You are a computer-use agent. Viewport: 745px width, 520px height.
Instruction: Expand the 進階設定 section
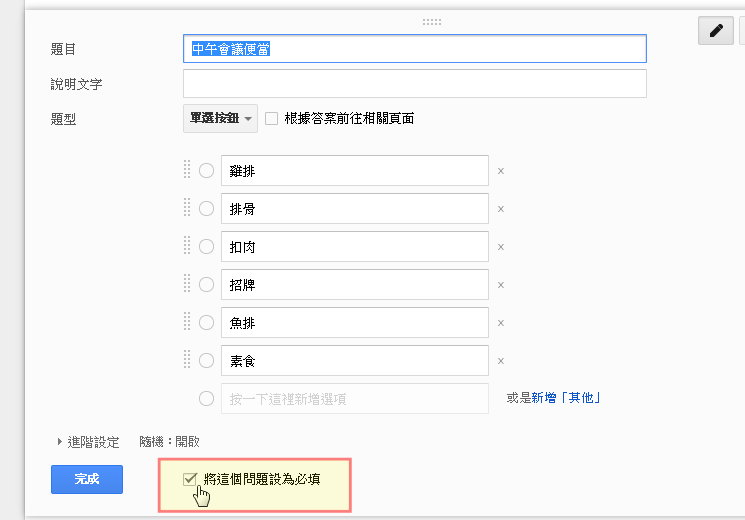pyautogui.click(x=88, y=442)
